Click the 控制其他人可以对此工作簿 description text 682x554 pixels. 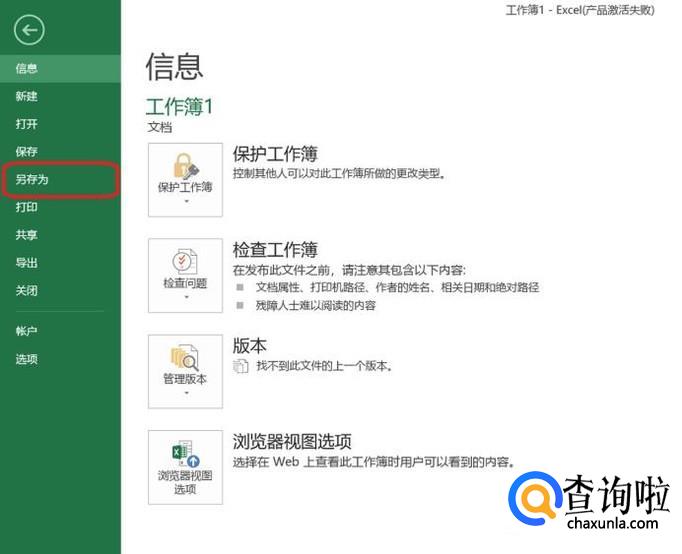pyautogui.click(x=339, y=174)
